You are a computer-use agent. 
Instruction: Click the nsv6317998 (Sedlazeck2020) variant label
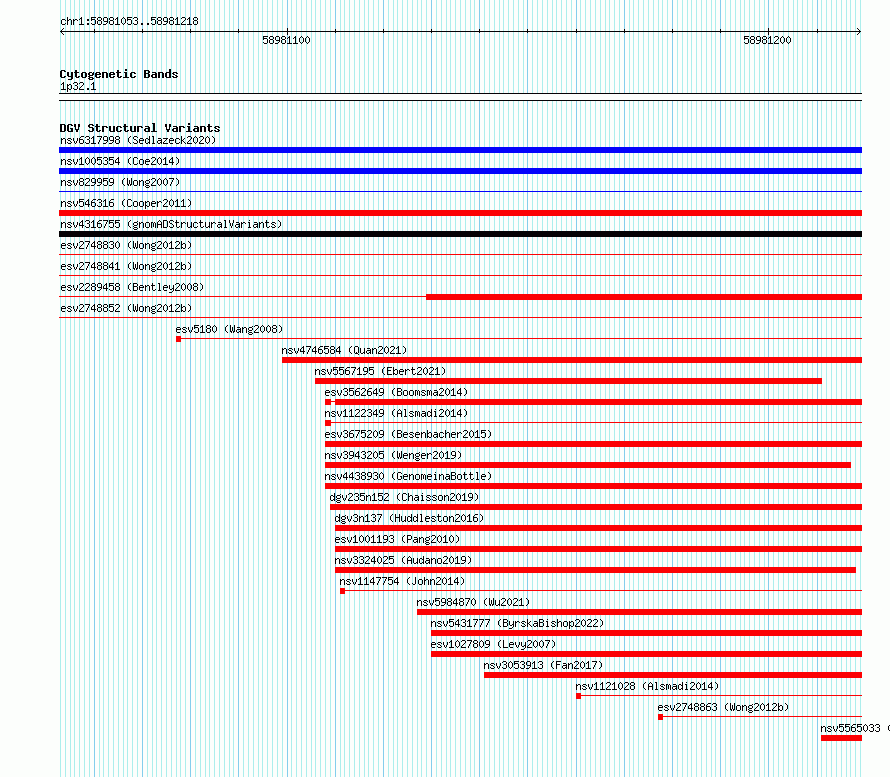(x=138, y=140)
